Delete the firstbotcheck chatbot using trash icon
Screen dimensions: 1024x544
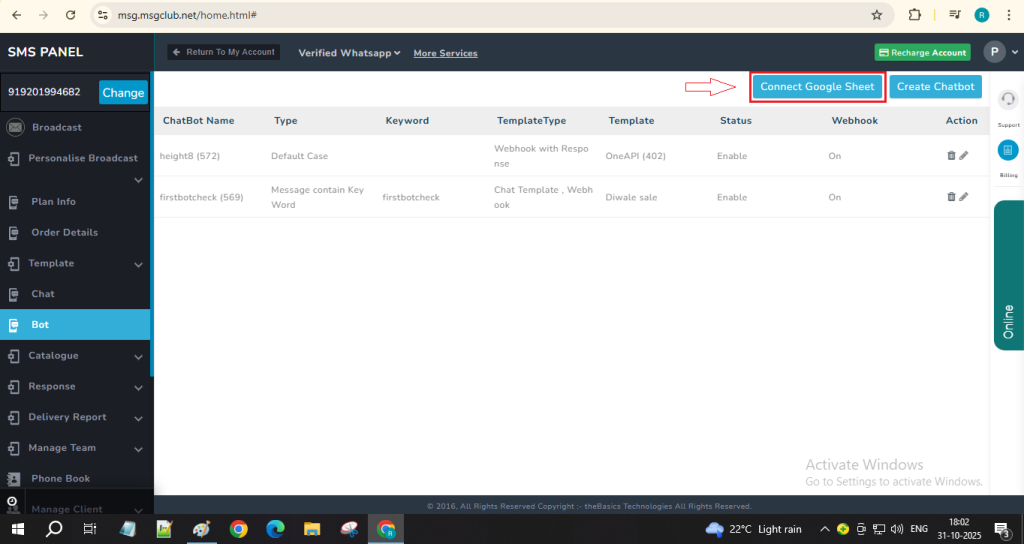coord(951,197)
